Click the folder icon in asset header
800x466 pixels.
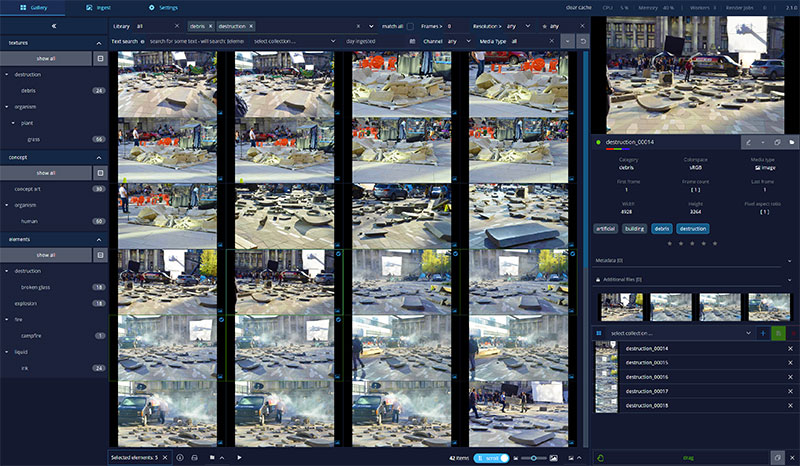[791, 142]
